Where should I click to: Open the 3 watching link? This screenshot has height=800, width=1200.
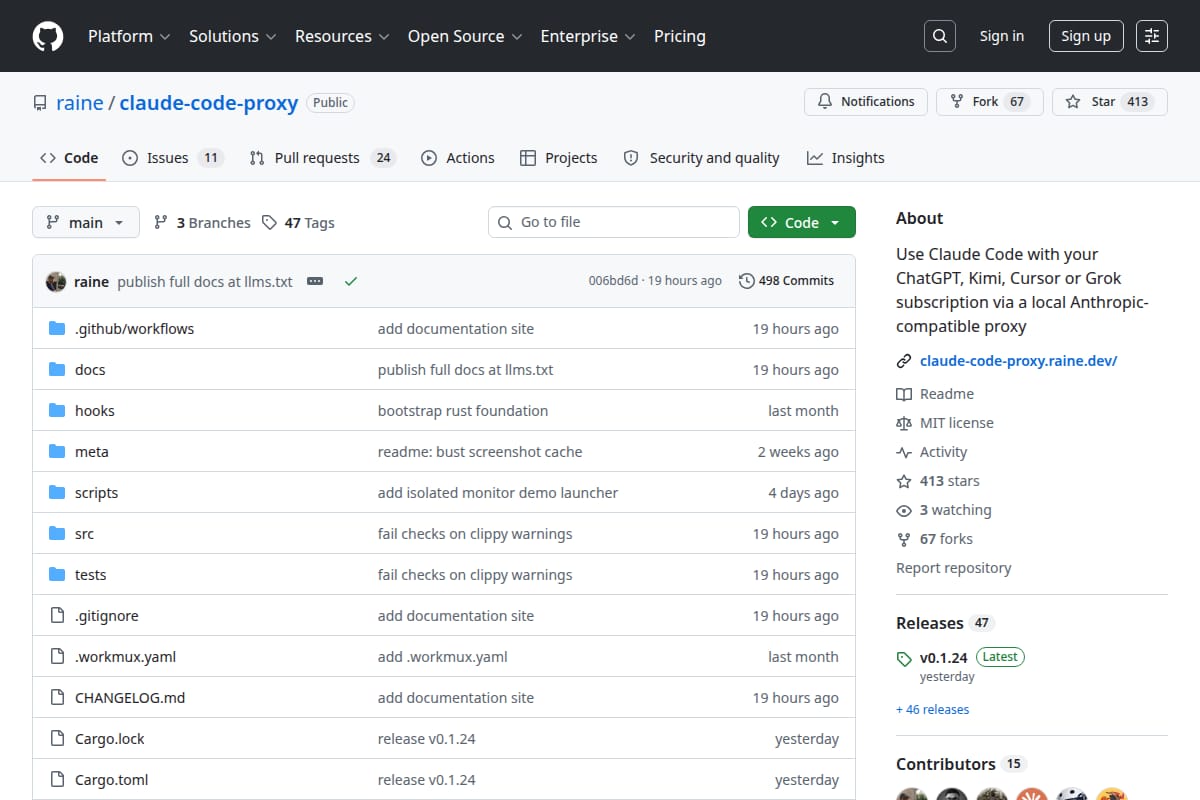(944, 510)
